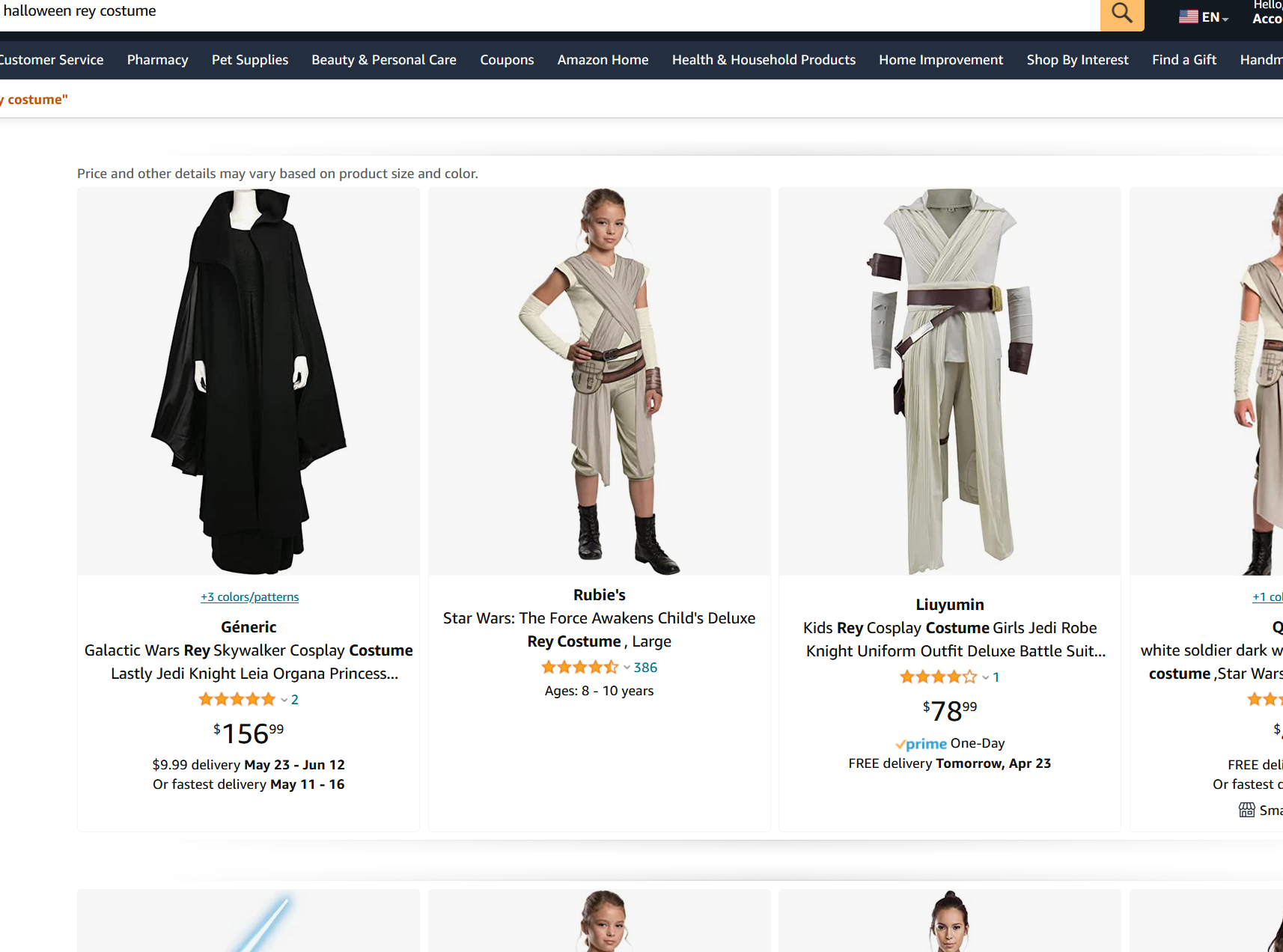Click the Small Business storefront icon
Screen dimensions: 1283x952
[x=1246, y=811]
